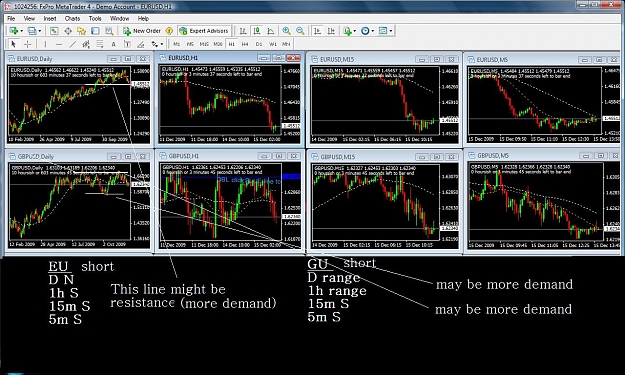Image resolution: width=625 pixels, height=375 pixels.
Task: Set timeframe to M30
Action: (x=218, y=44)
